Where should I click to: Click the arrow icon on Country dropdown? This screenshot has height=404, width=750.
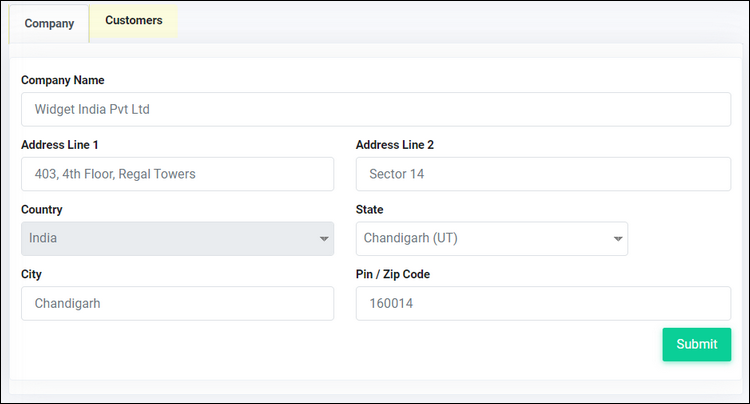(x=324, y=239)
